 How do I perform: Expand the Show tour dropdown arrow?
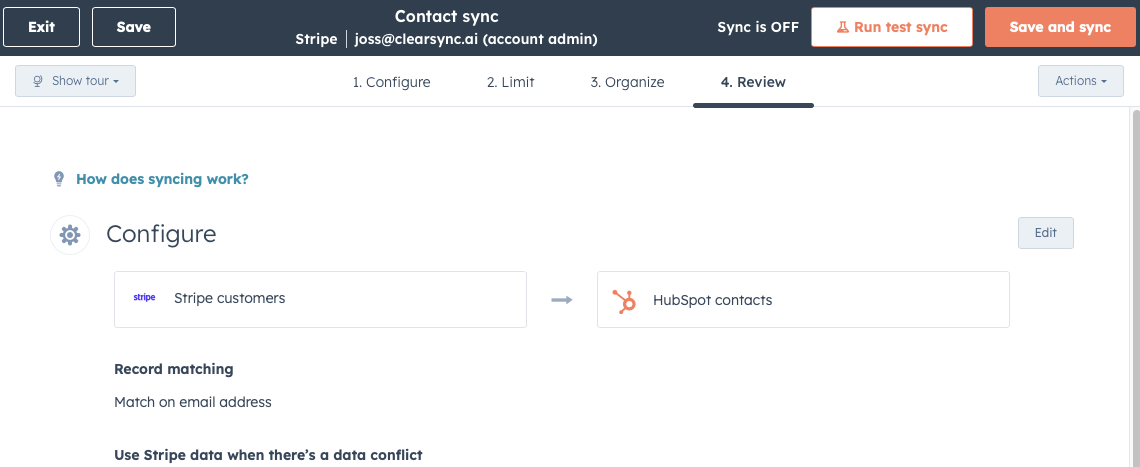[116, 82]
